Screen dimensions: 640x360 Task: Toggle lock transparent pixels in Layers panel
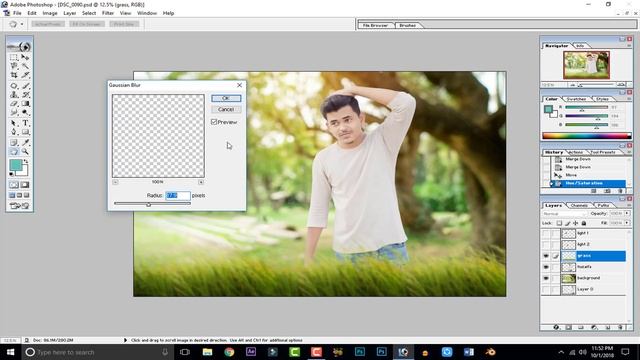(x=559, y=223)
